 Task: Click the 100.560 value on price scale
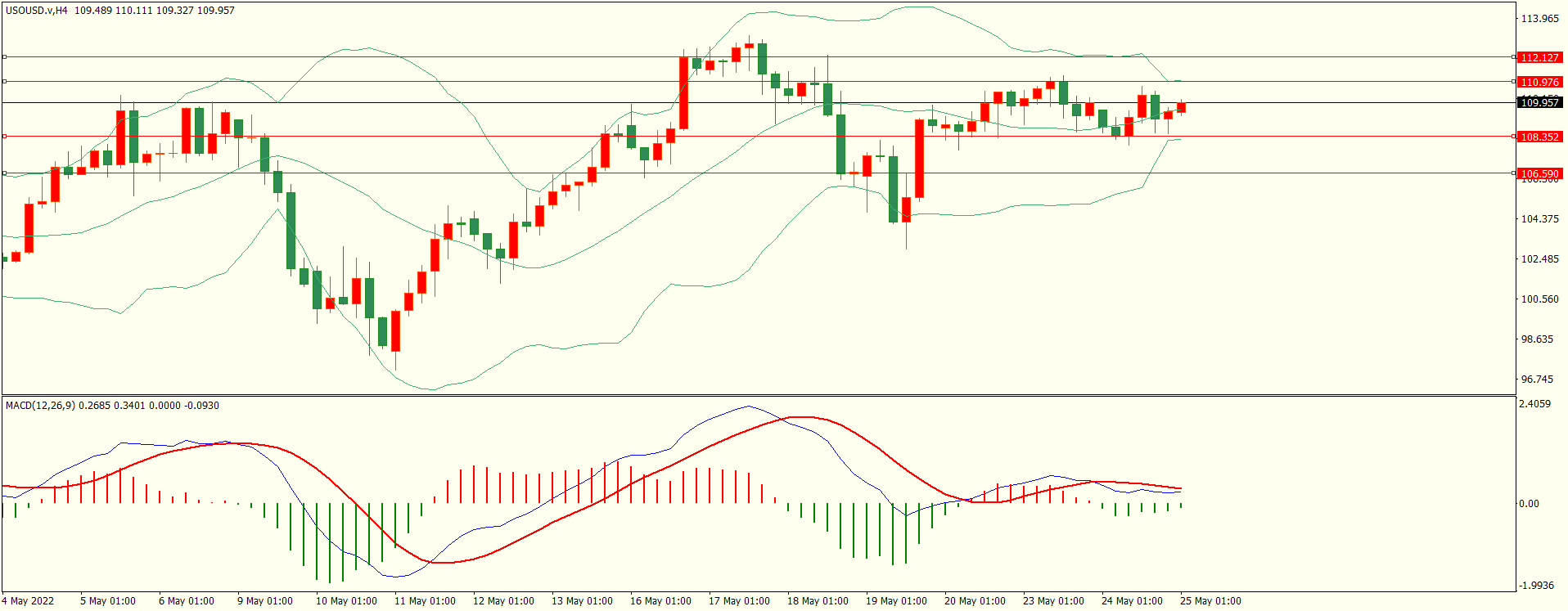point(1539,299)
